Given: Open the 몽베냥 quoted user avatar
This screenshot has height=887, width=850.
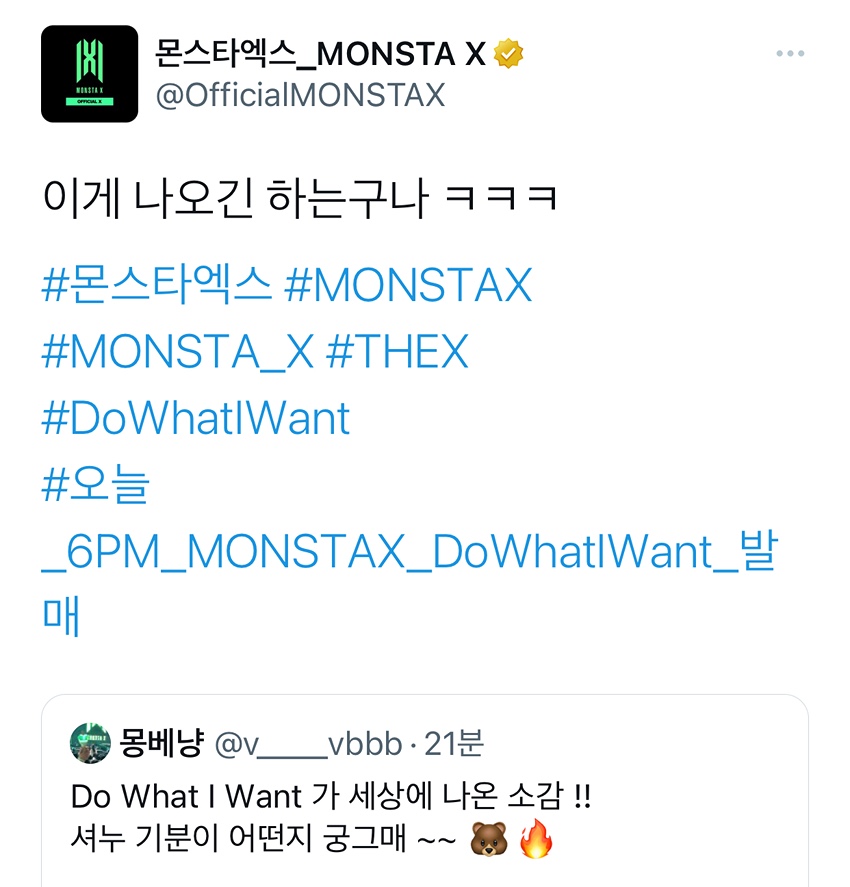Looking at the screenshot, I should click(x=90, y=743).
